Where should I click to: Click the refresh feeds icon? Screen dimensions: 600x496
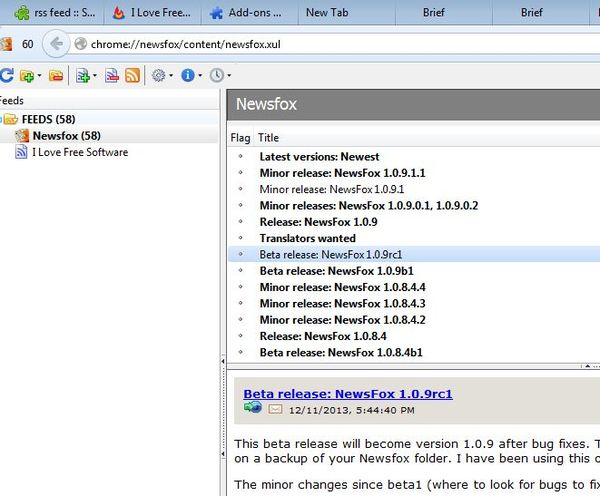point(6,75)
